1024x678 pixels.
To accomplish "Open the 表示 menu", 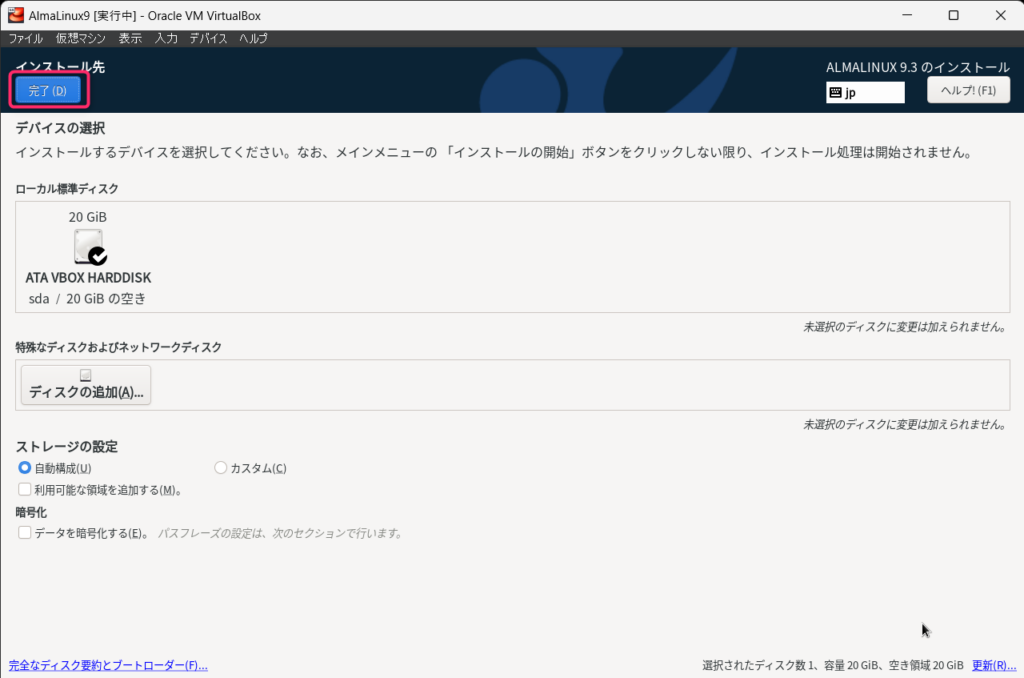I will click(130, 38).
